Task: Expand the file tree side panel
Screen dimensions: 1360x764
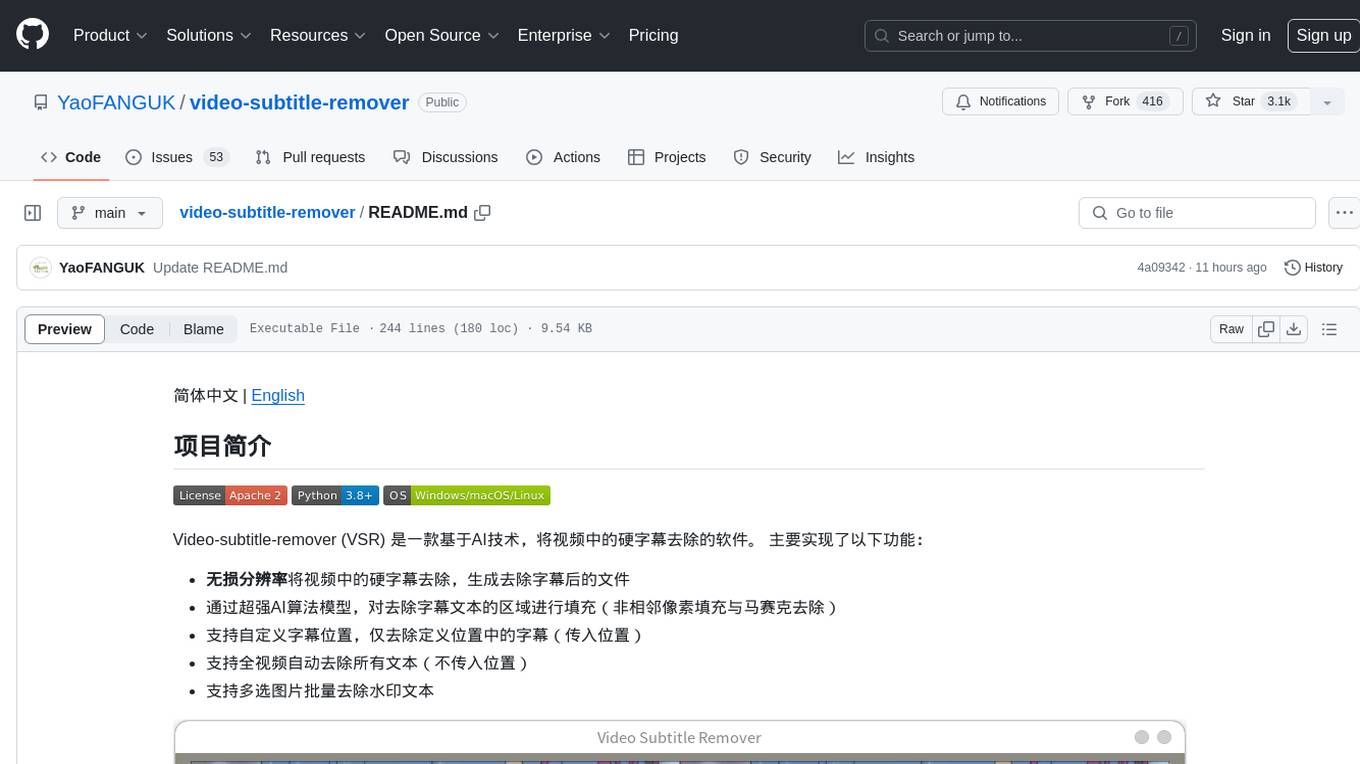Action: 32,213
